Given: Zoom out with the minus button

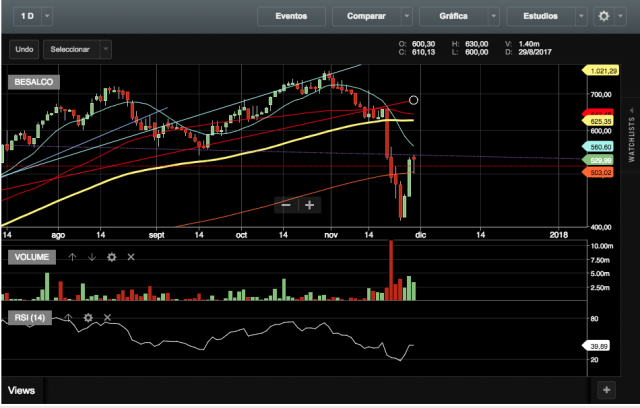Looking at the screenshot, I should (x=286, y=205).
